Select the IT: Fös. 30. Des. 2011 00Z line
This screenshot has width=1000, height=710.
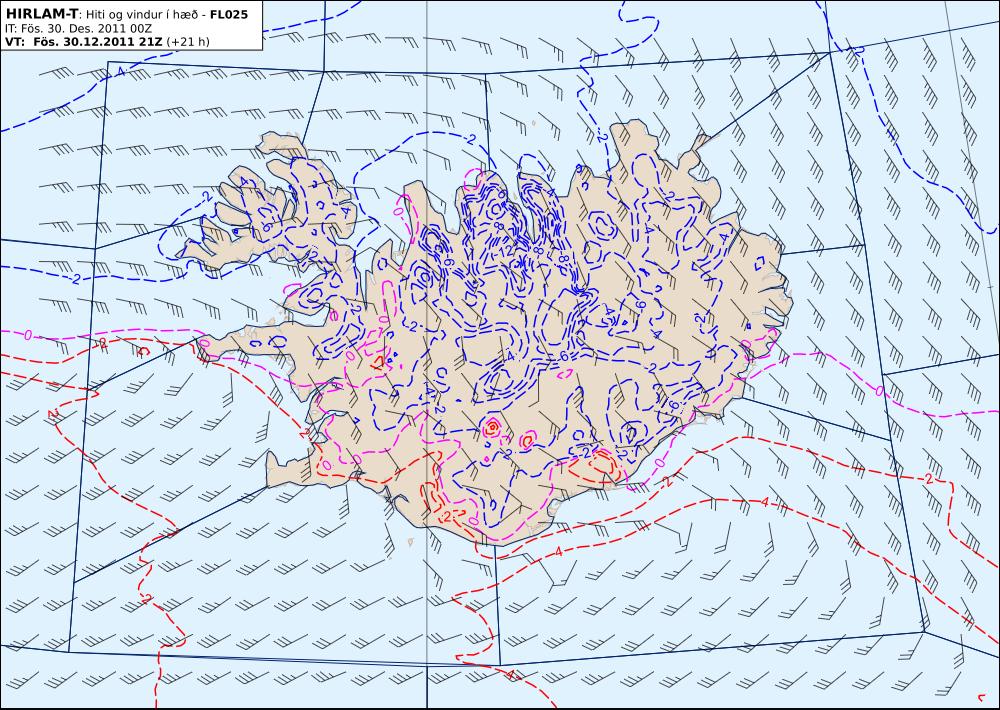(78, 28)
